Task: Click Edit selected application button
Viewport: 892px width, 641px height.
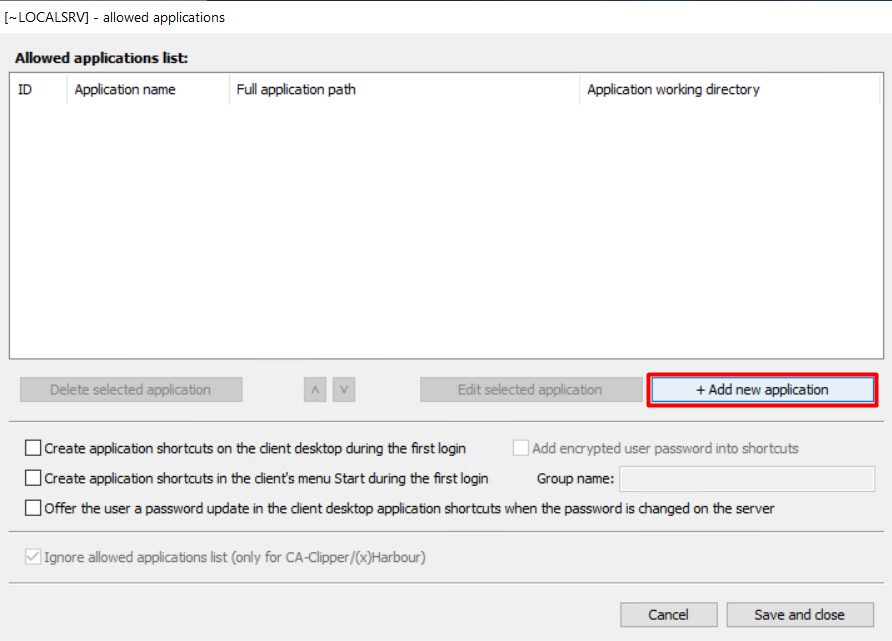Action: click(530, 390)
